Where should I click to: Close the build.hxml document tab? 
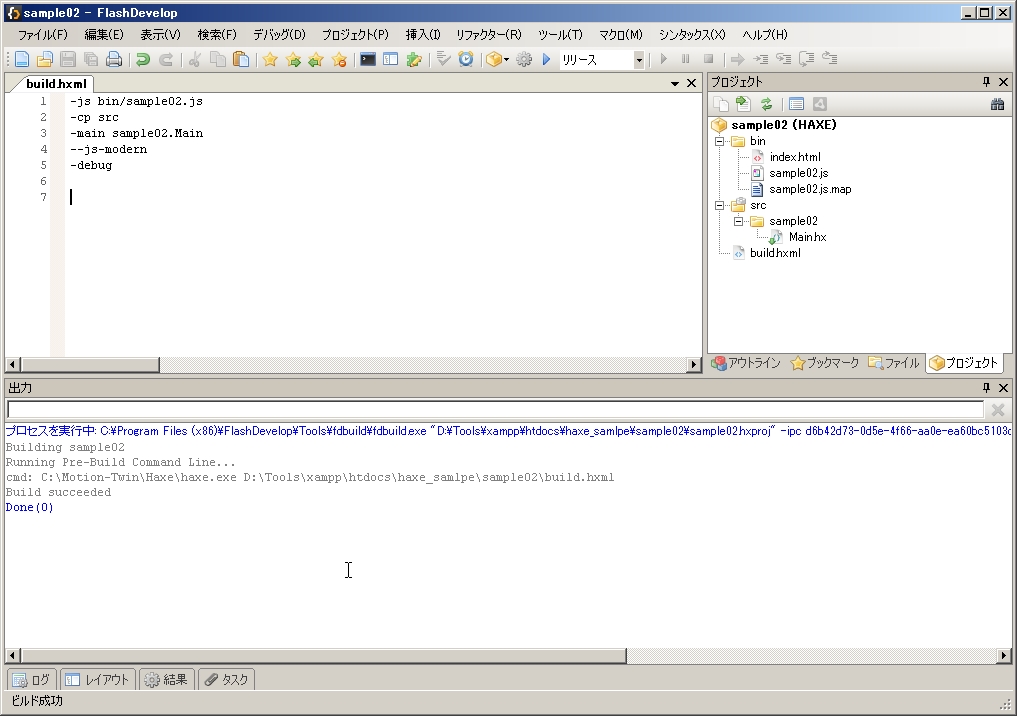691,84
